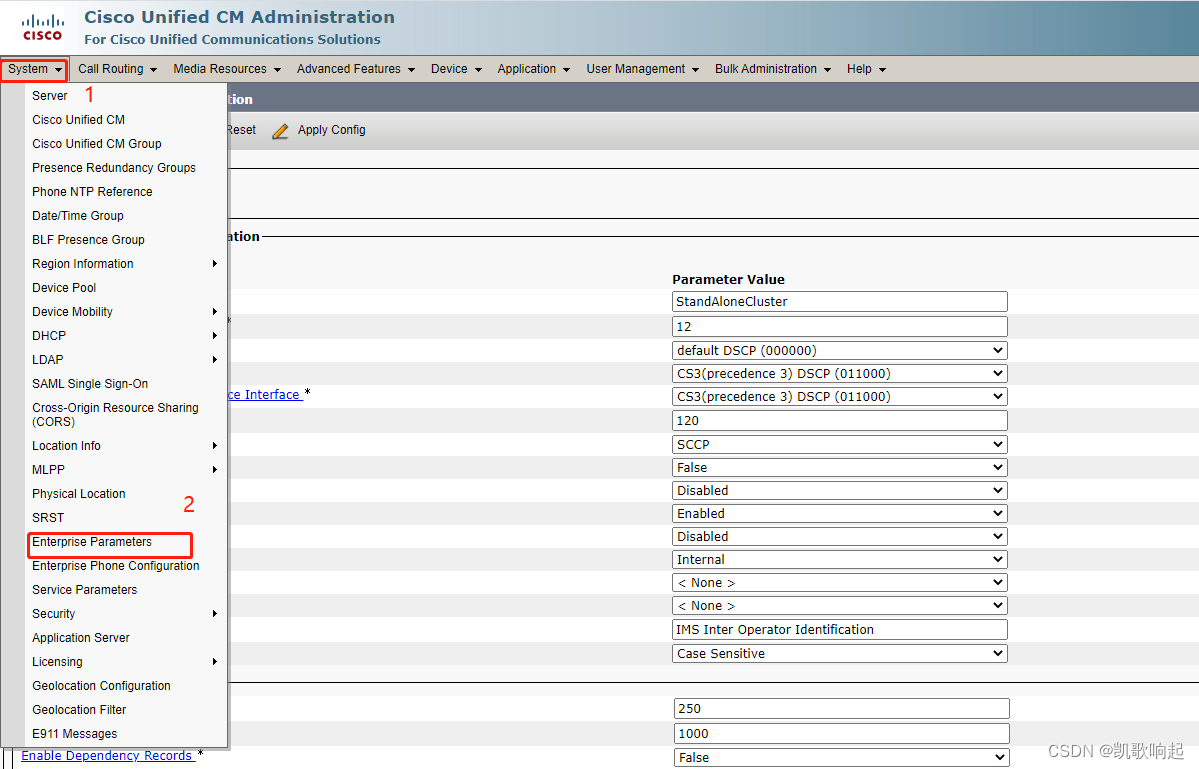Viewport: 1199px width, 769px height.
Task: Open the Enable Dependency Records link
Action: point(107,756)
